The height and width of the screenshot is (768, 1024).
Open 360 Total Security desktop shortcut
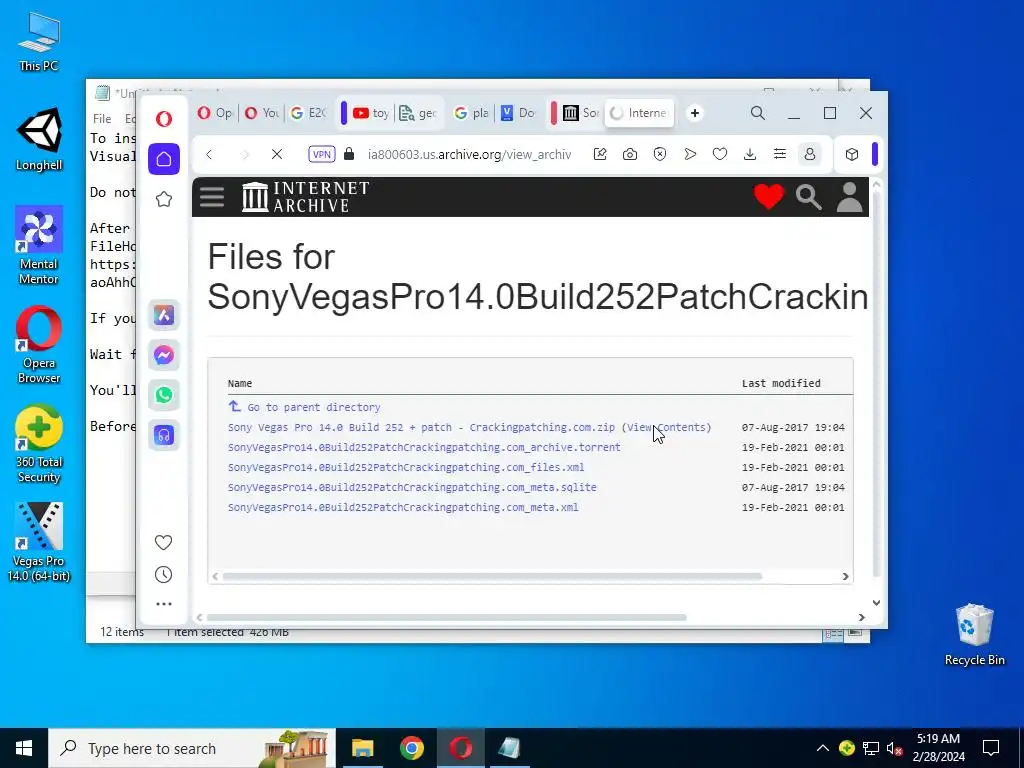[39, 444]
